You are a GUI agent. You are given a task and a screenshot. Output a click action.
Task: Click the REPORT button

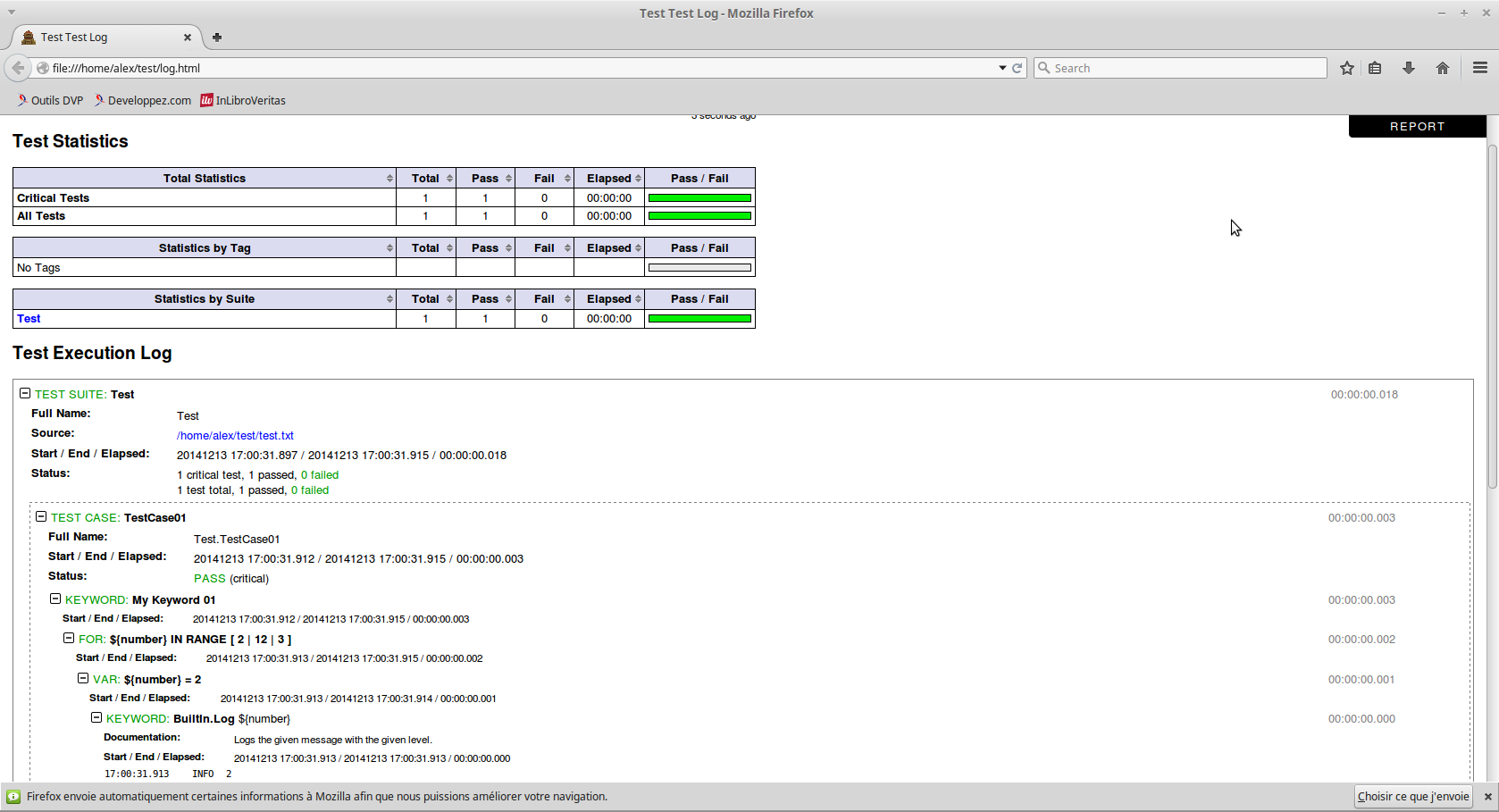pos(1417,126)
